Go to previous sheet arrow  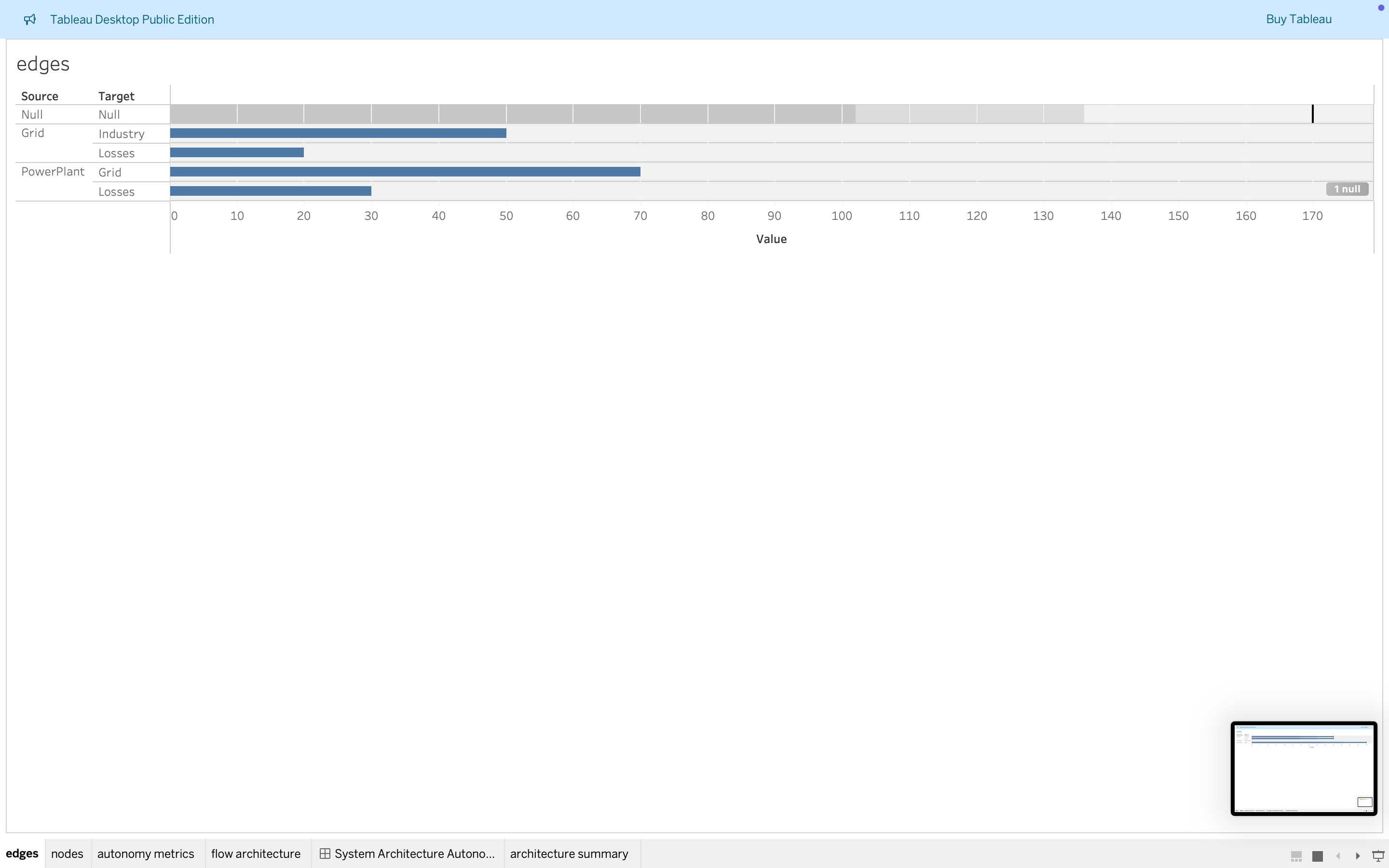coord(1338,856)
